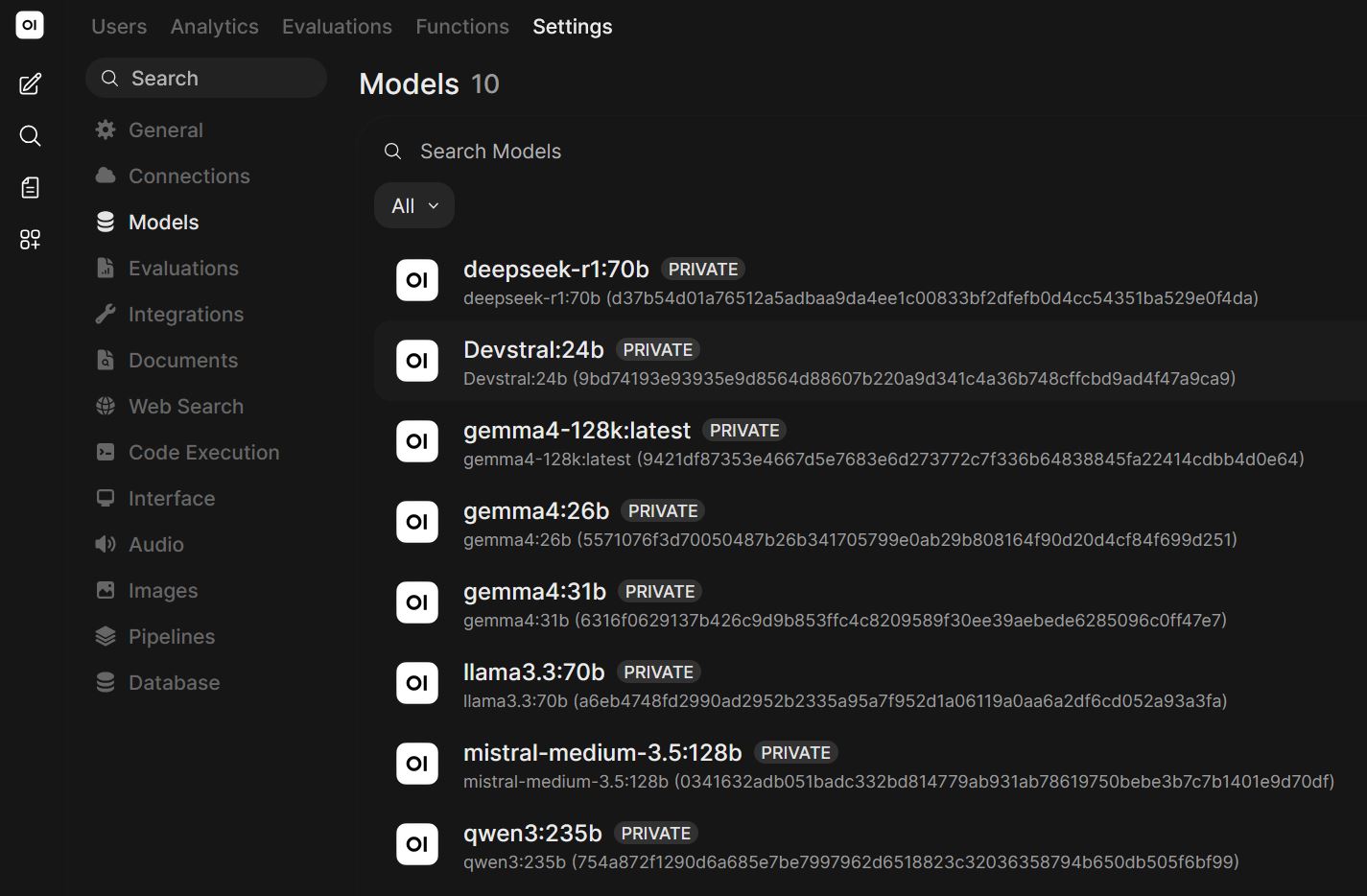This screenshot has width=1367, height=896.
Task: Click the llama3.3:70b model avatar
Action: [417, 683]
